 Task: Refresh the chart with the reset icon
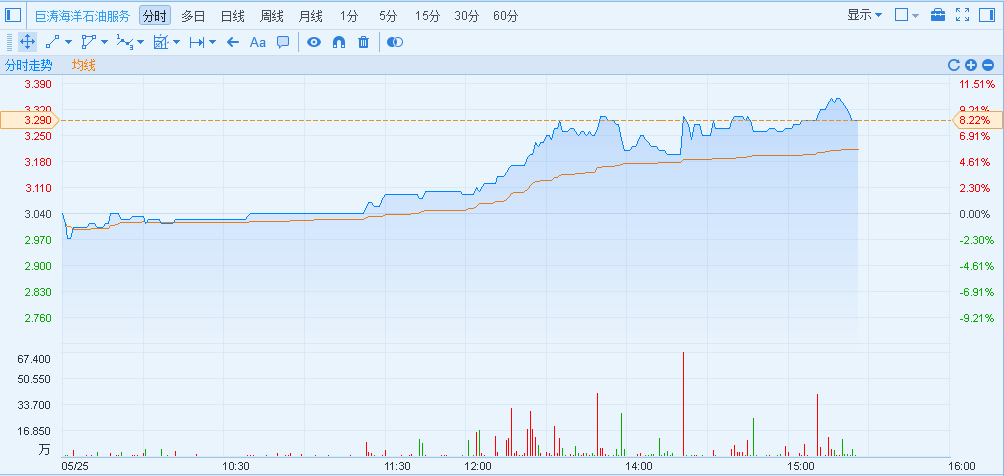[x=953, y=65]
